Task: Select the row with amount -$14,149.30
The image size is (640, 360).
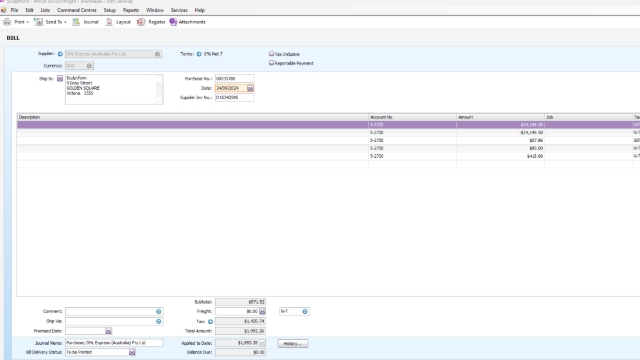Action: (329, 133)
